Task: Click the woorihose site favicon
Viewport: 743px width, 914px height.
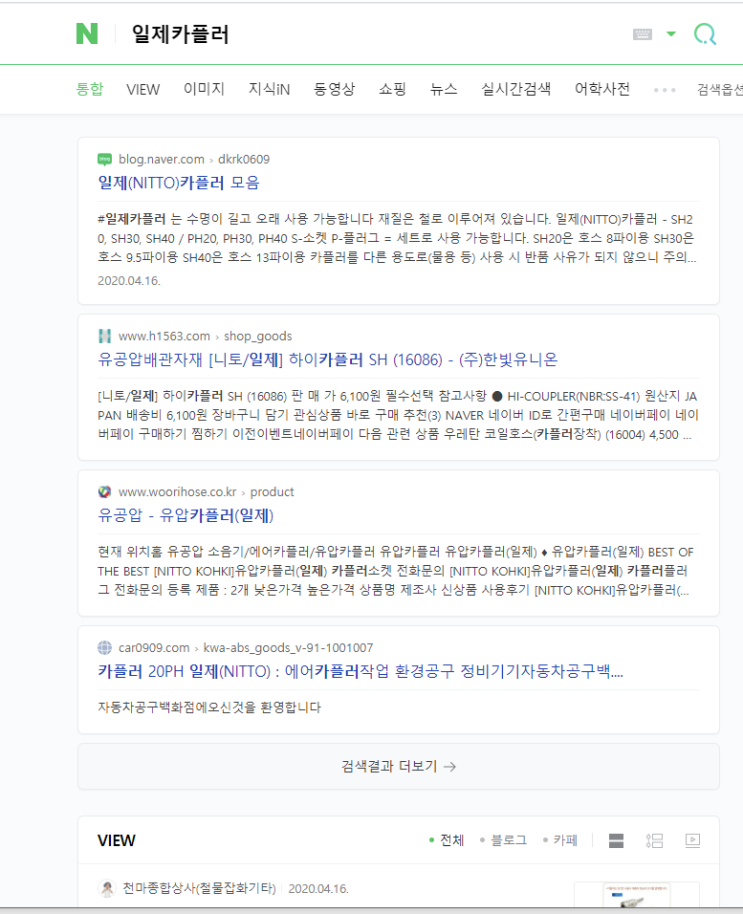Action: 105,491
